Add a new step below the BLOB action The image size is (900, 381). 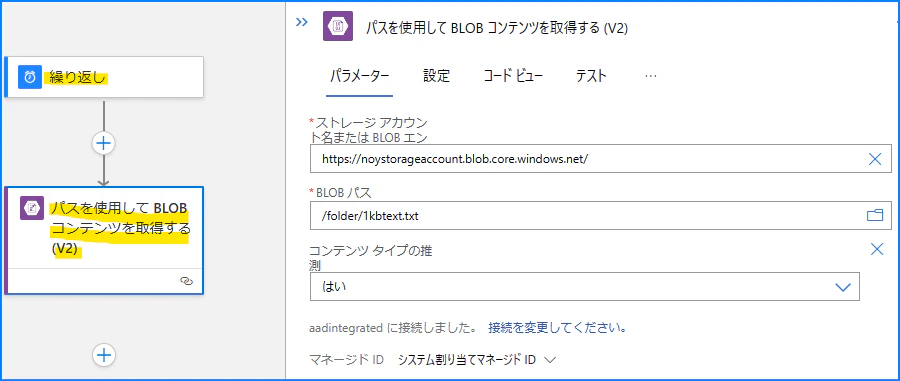click(103, 355)
